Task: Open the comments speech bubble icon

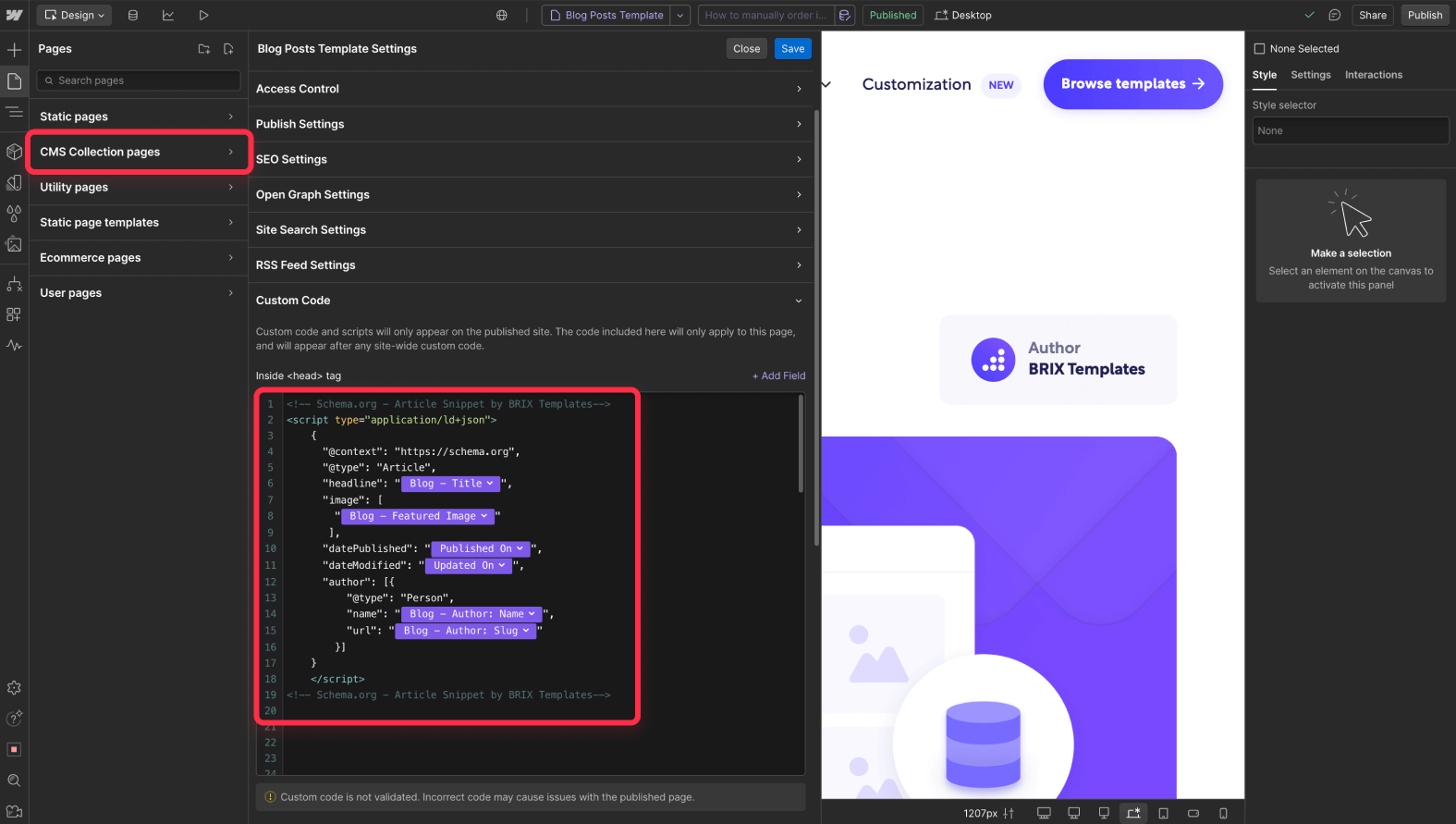Action: [x=1335, y=15]
